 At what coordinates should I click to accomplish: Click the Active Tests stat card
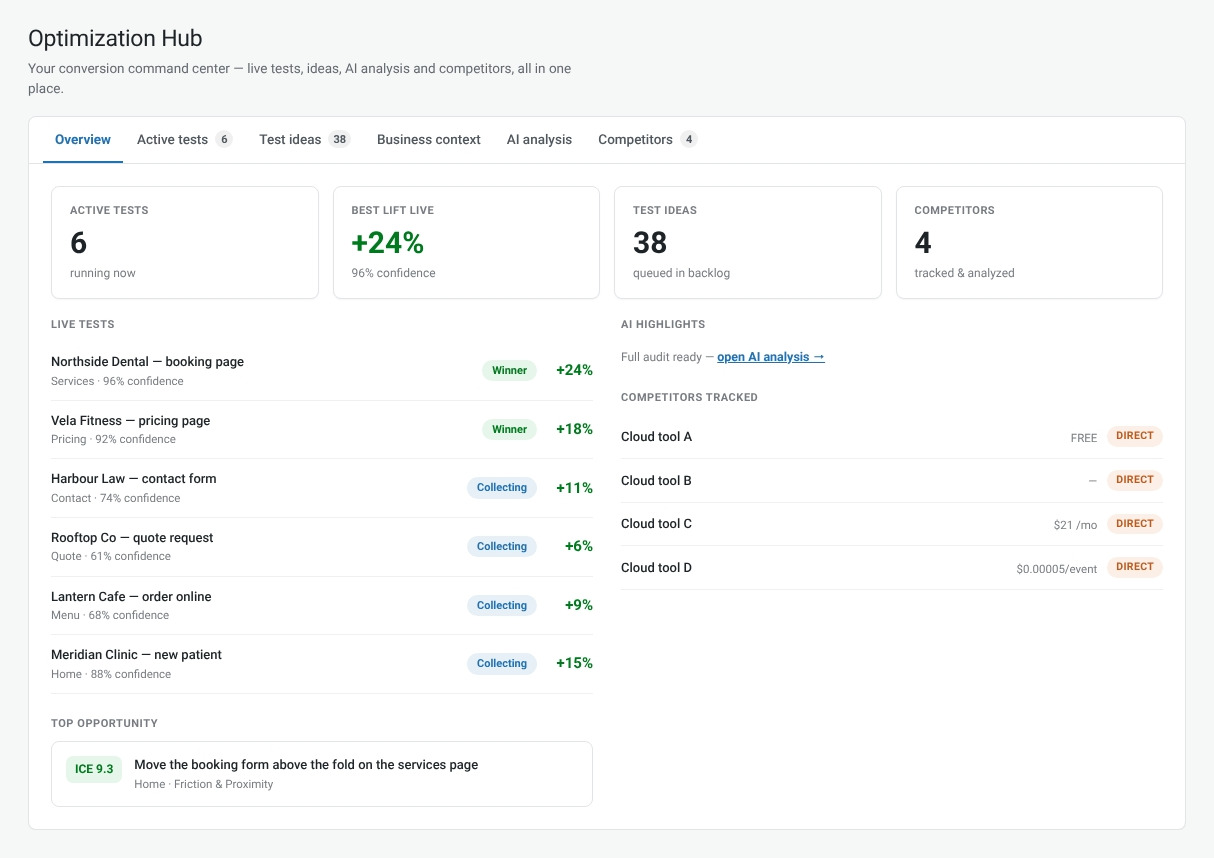(185, 242)
